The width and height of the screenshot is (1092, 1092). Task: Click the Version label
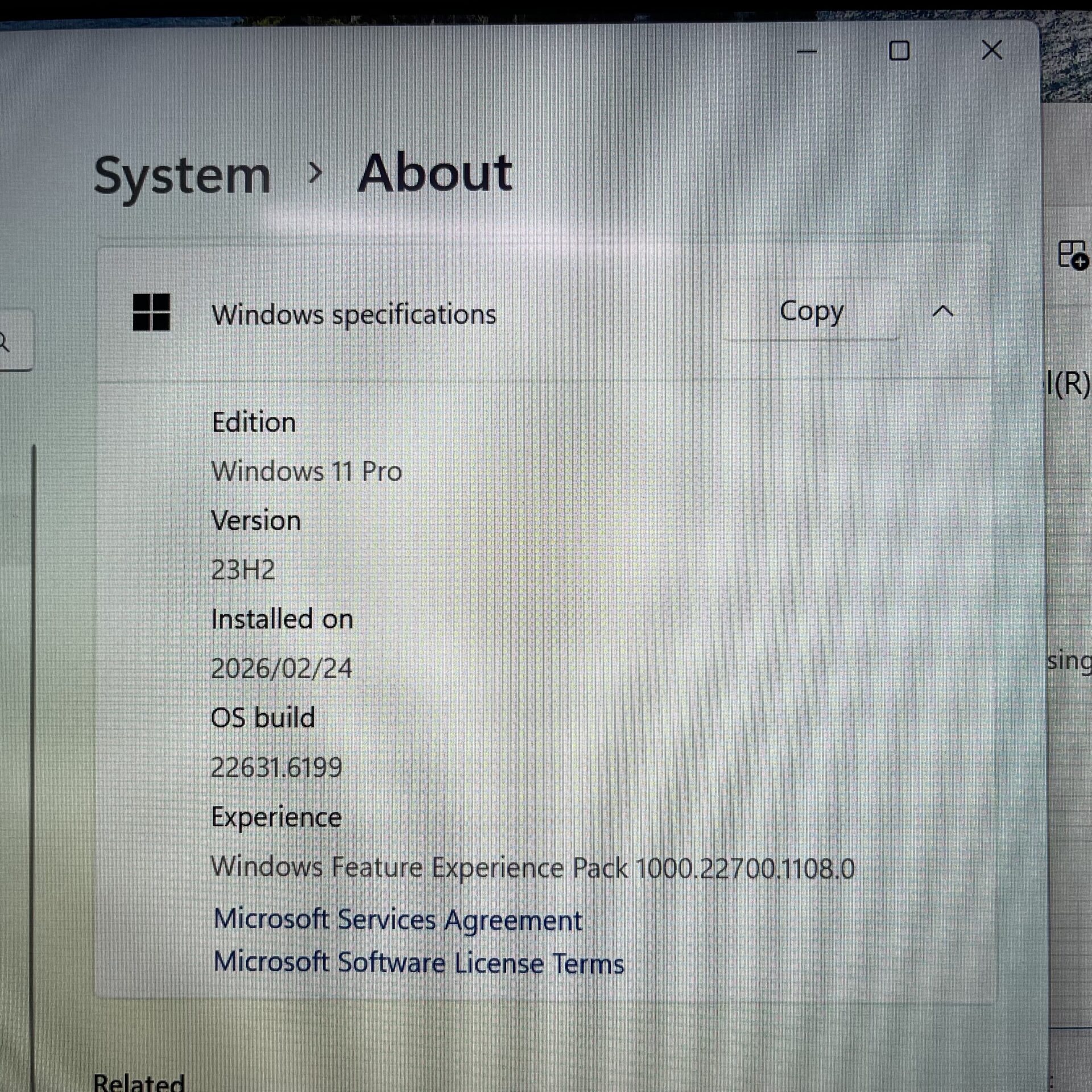[256, 520]
